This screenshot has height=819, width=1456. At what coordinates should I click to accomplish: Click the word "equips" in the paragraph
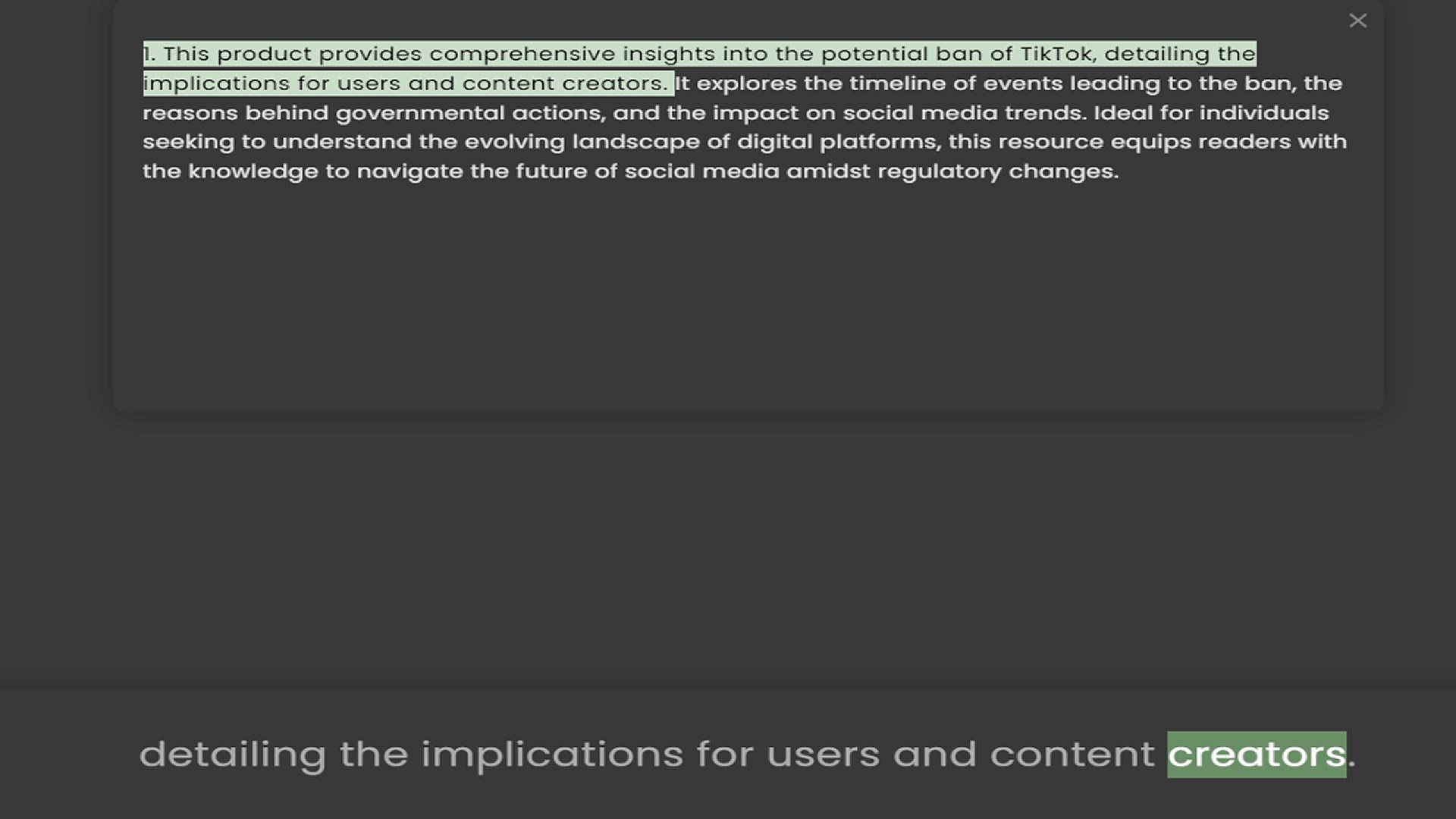(1150, 142)
